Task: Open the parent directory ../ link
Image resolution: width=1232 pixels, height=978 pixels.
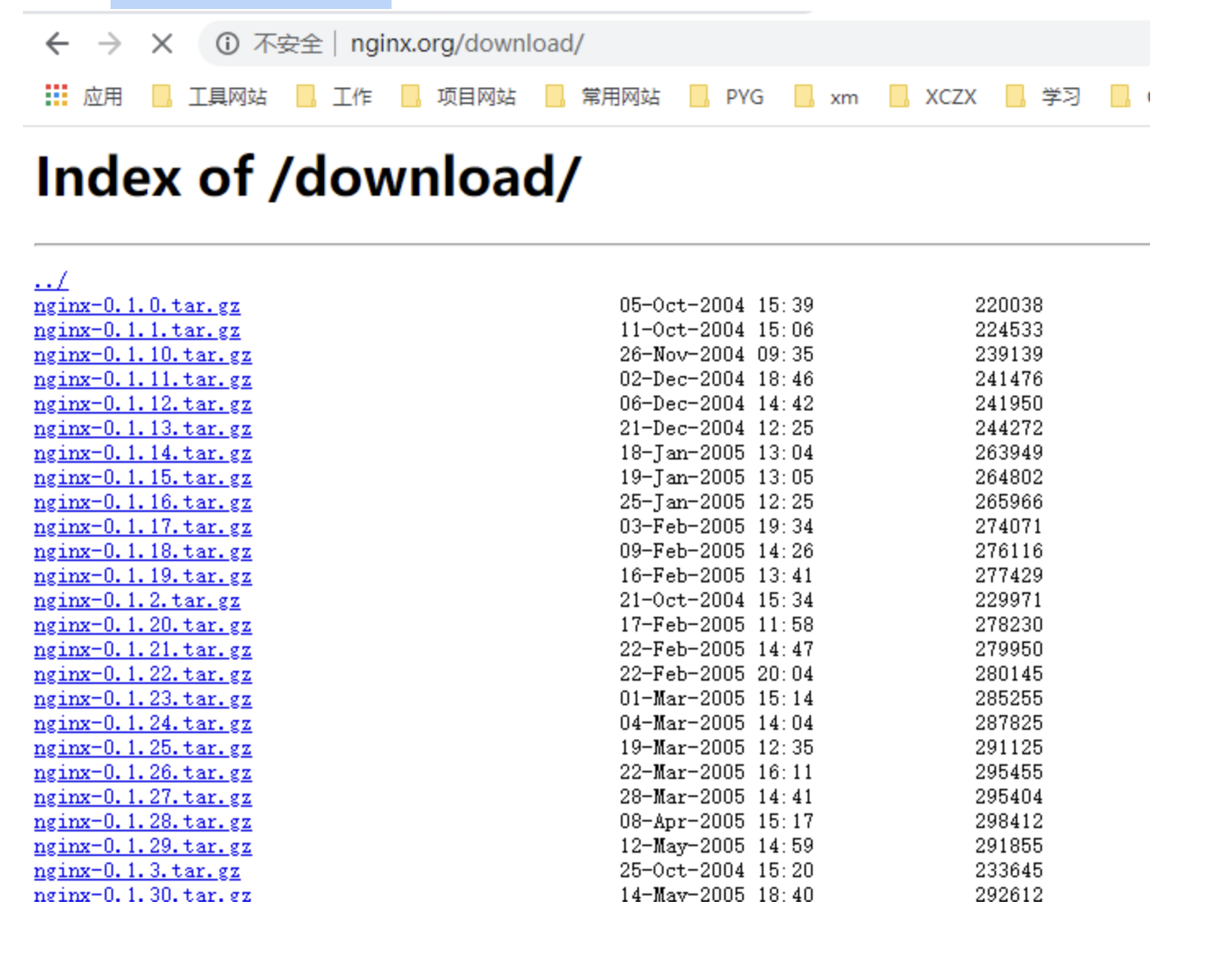Action: pos(51,281)
